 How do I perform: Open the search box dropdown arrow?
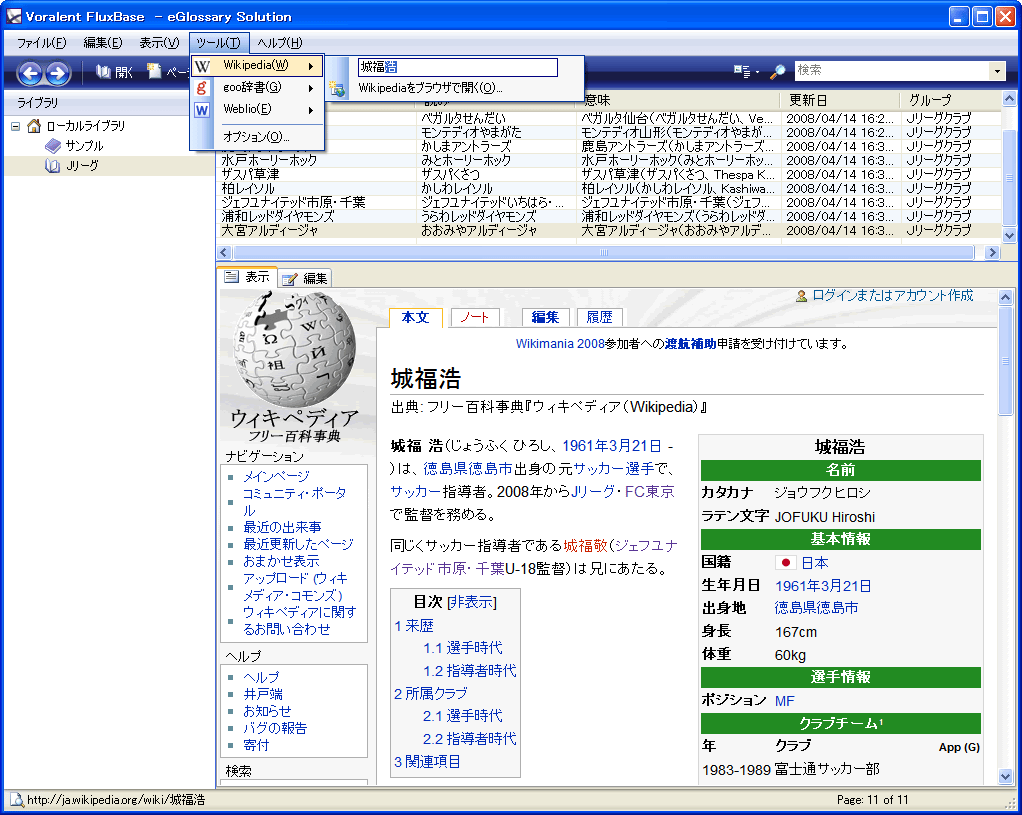997,71
